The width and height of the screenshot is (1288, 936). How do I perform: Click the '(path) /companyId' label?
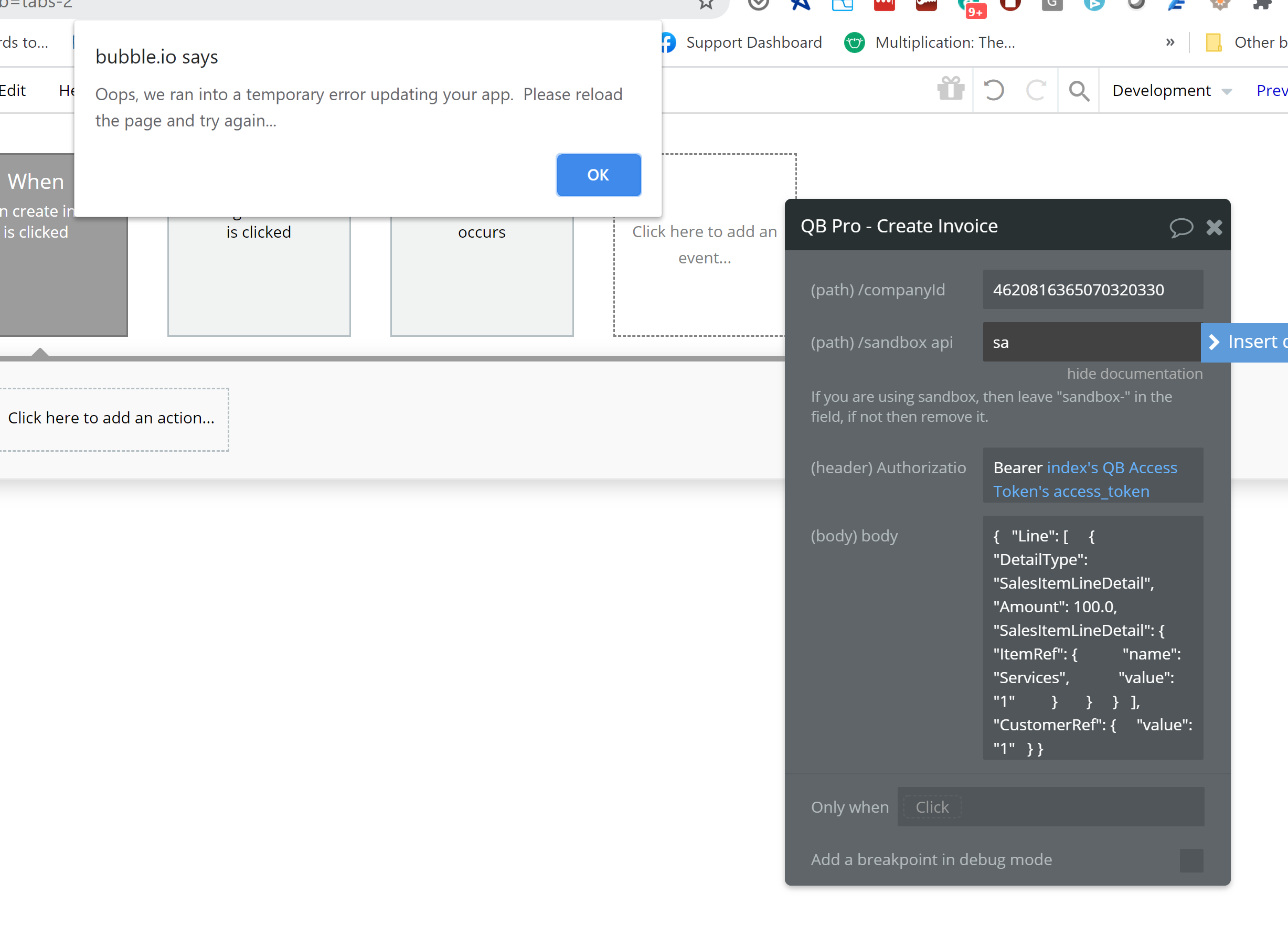(x=877, y=290)
